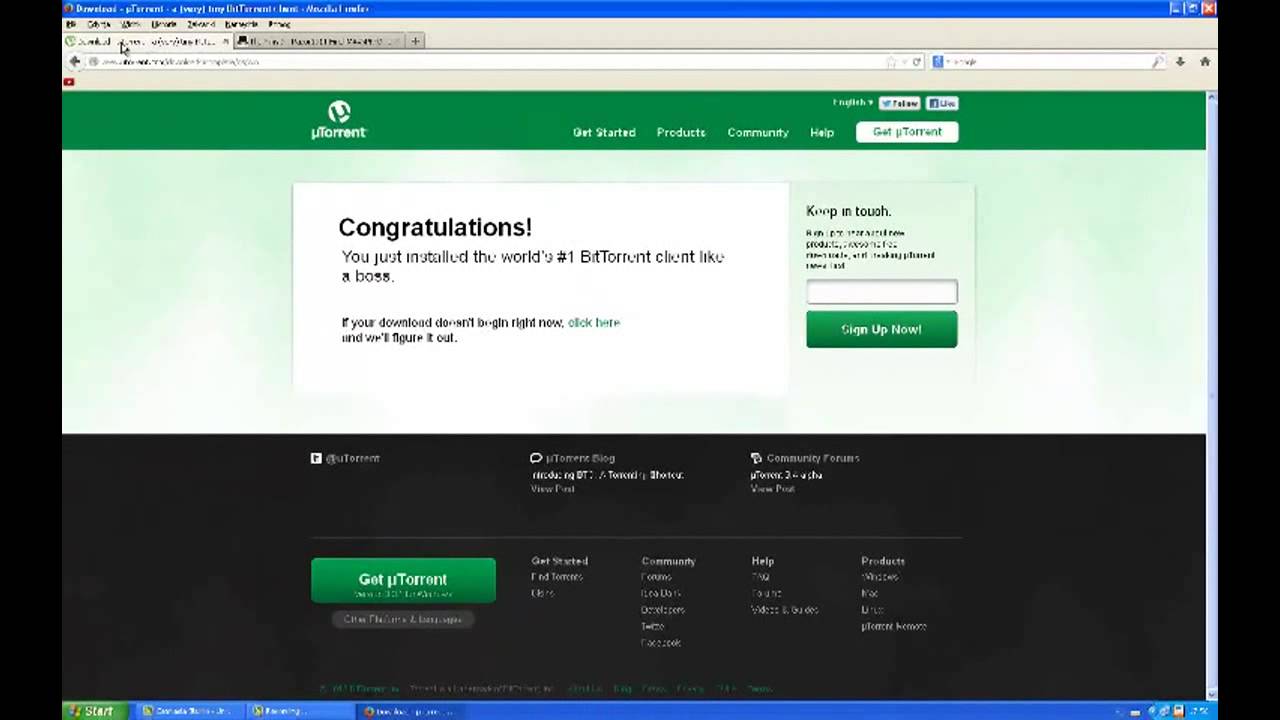Open the Developers footer link
Viewport: 1280px width, 720px height.
tap(663, 610)
